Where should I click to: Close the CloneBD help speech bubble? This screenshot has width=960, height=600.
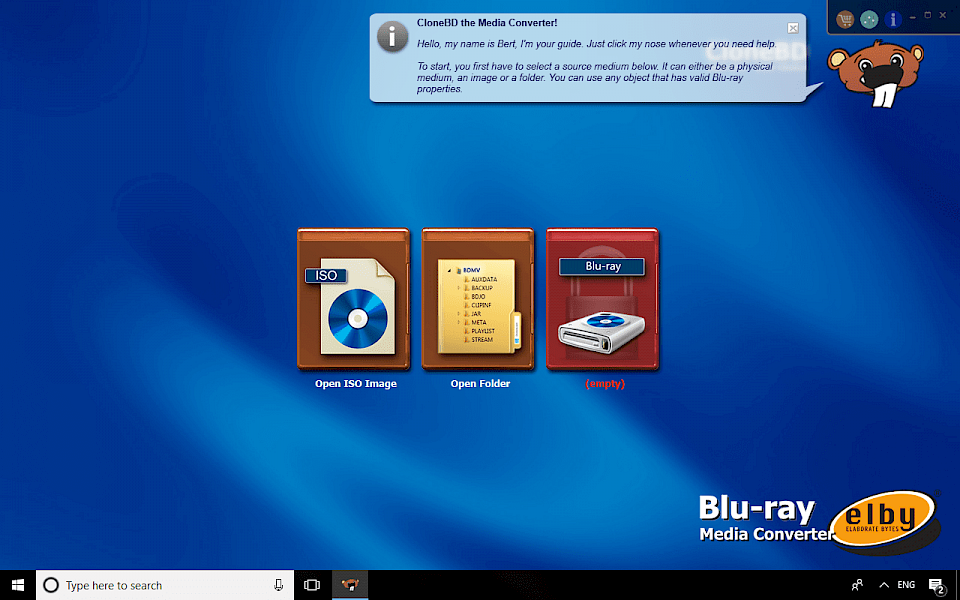793,28
